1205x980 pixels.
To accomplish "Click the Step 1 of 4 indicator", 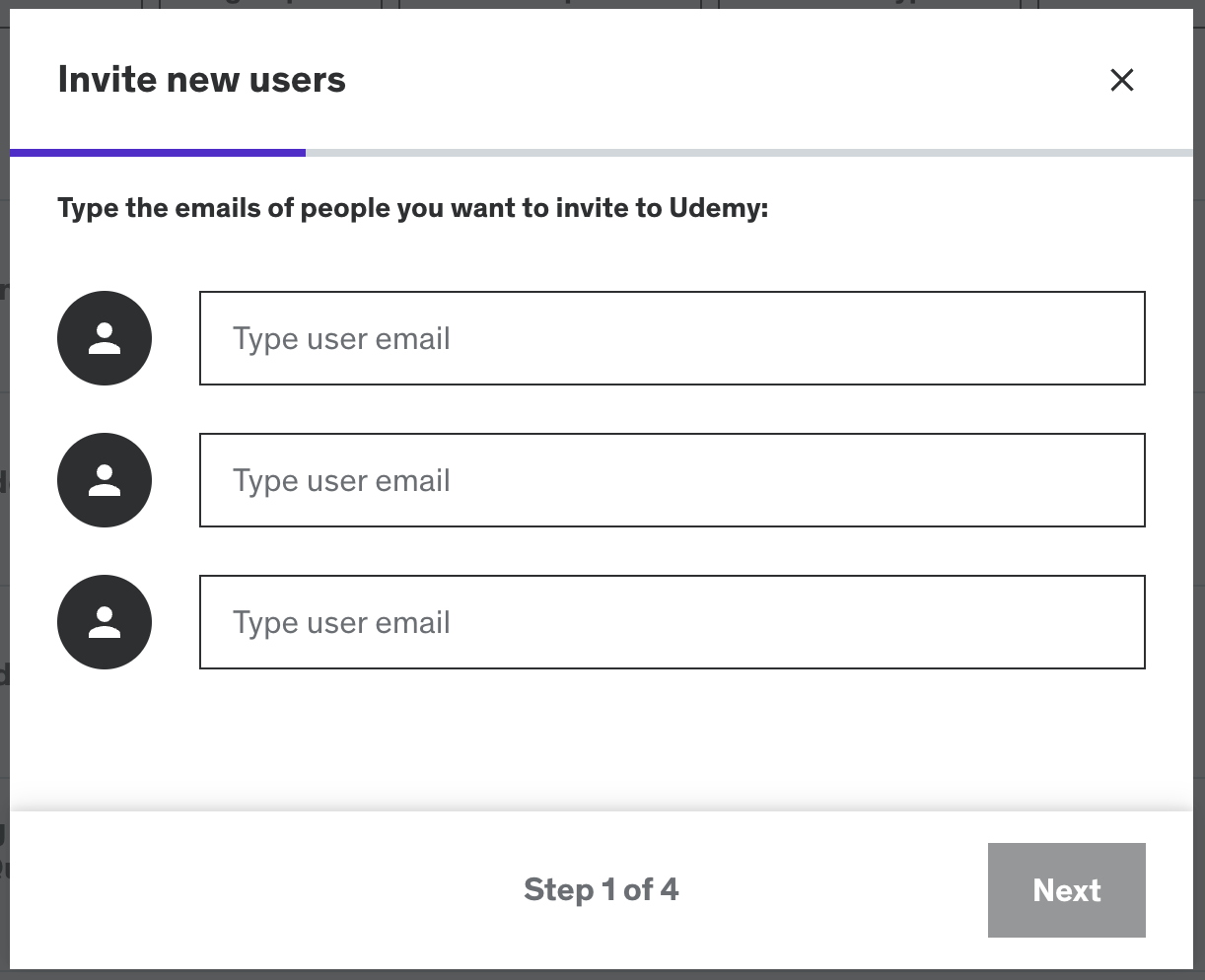I will [601, 890].
